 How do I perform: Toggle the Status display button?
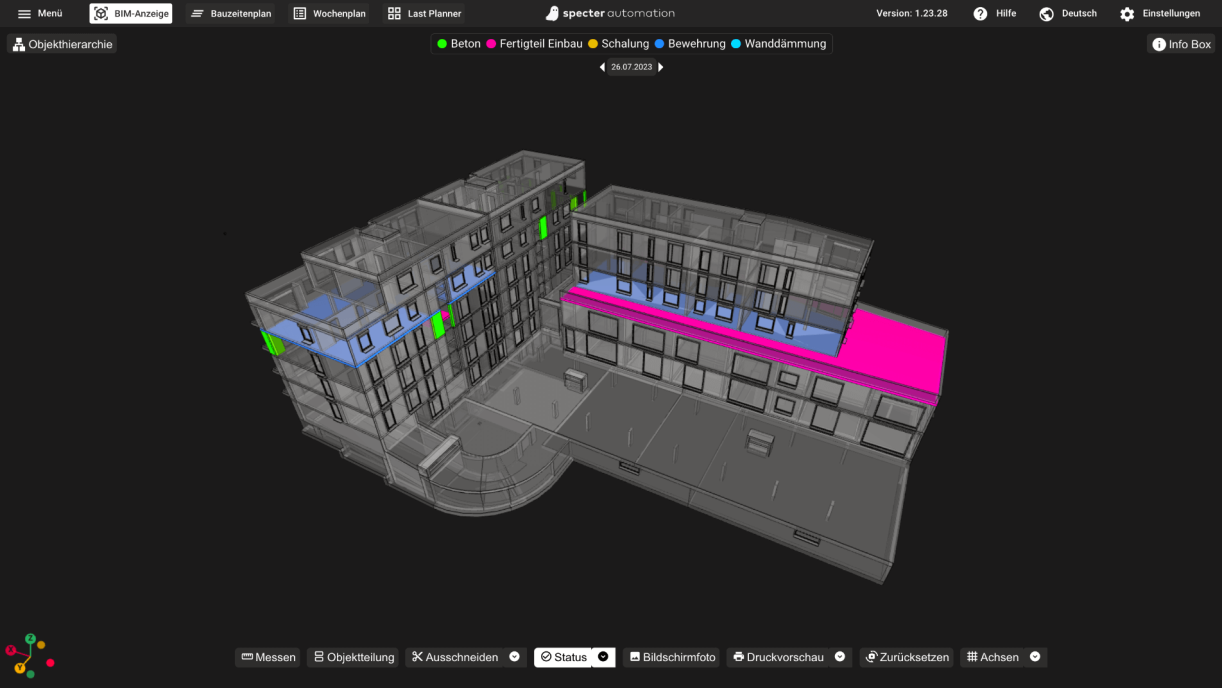[x=563, y=657]
